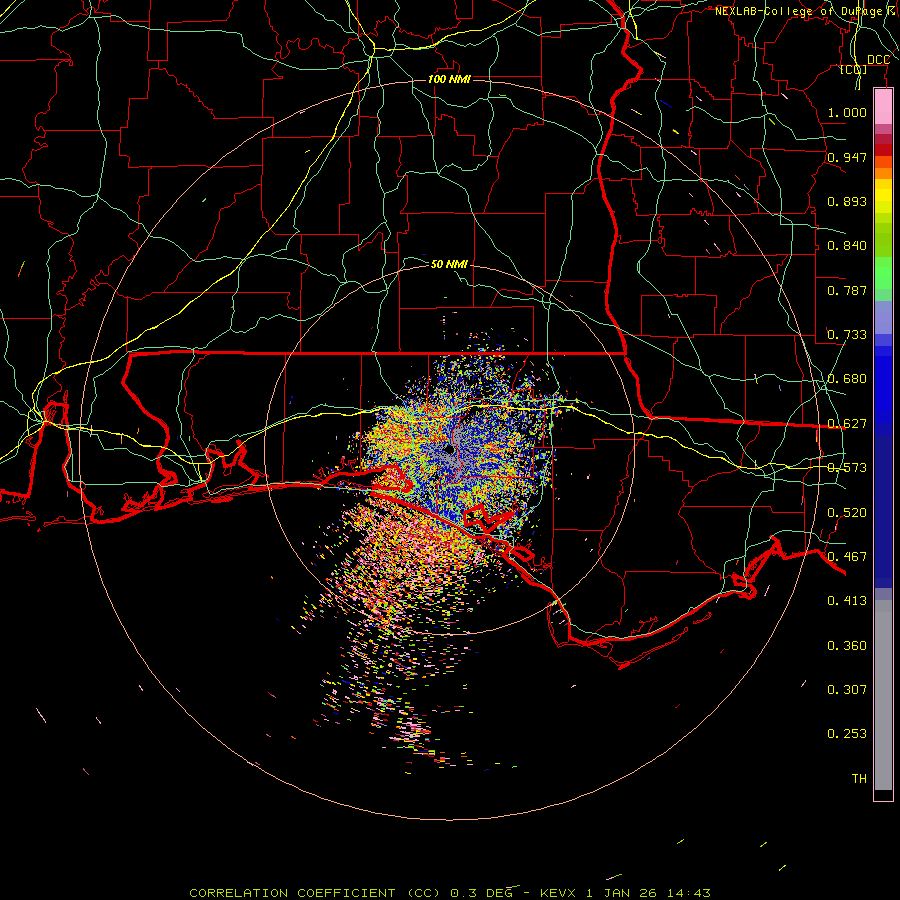Viewport: 900px width, 900px height.
Task: Click the "100 NMI" range ring label
Action: 449,79
